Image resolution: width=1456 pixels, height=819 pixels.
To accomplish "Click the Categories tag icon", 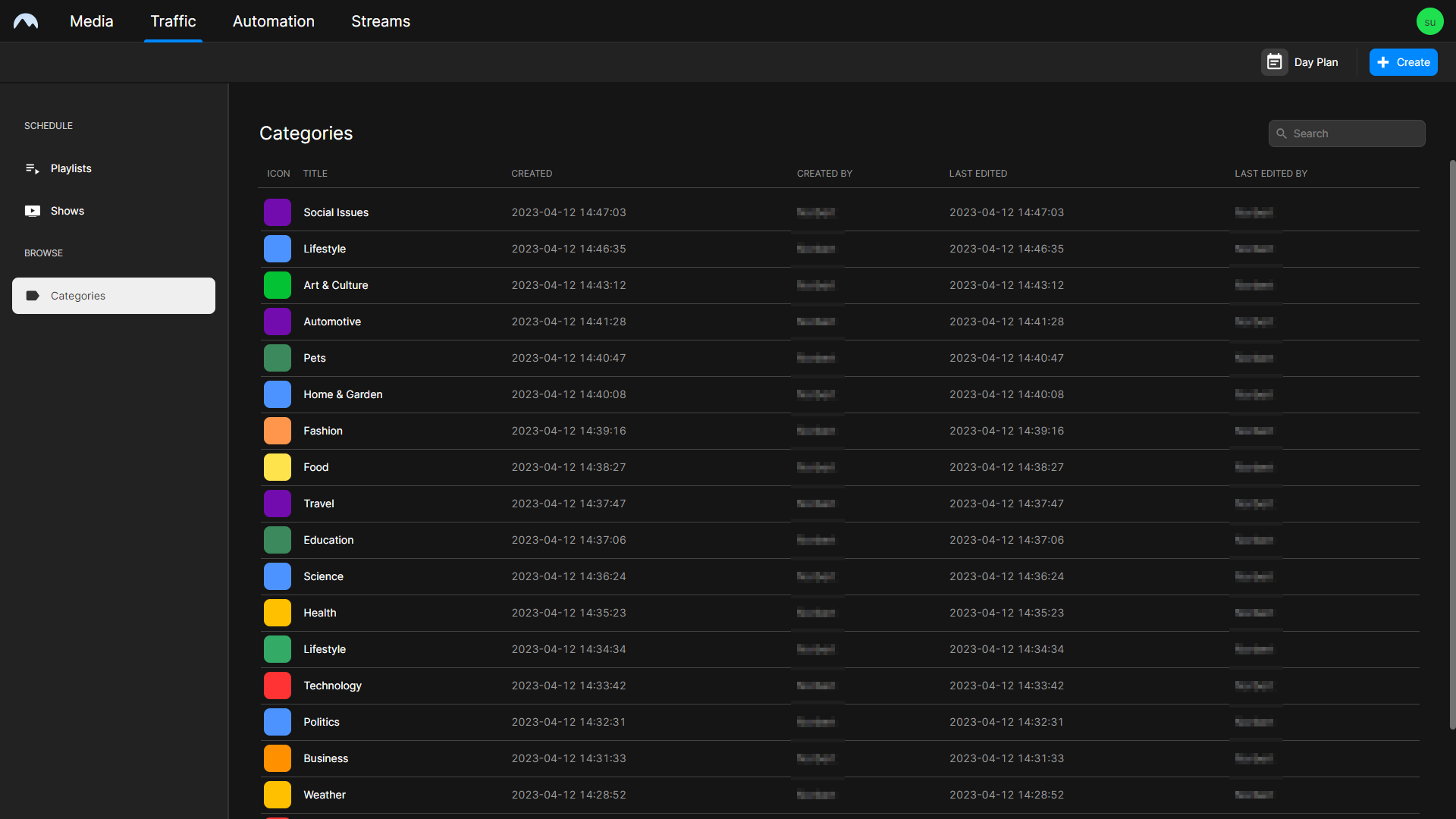I will pyautogui.click(x=33, y=296).
